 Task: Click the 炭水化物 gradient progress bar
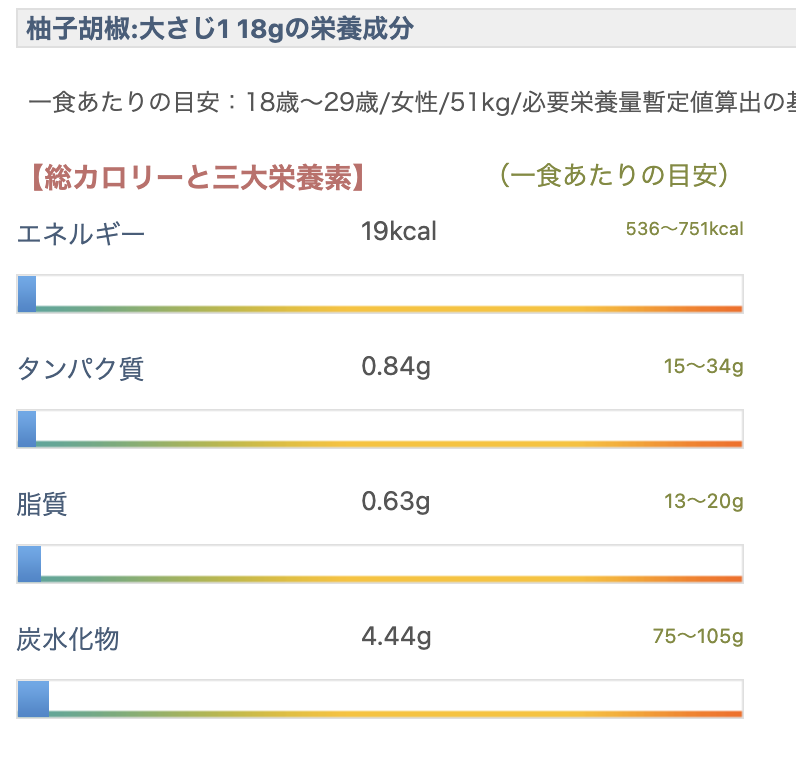click(x=380, y=698)
